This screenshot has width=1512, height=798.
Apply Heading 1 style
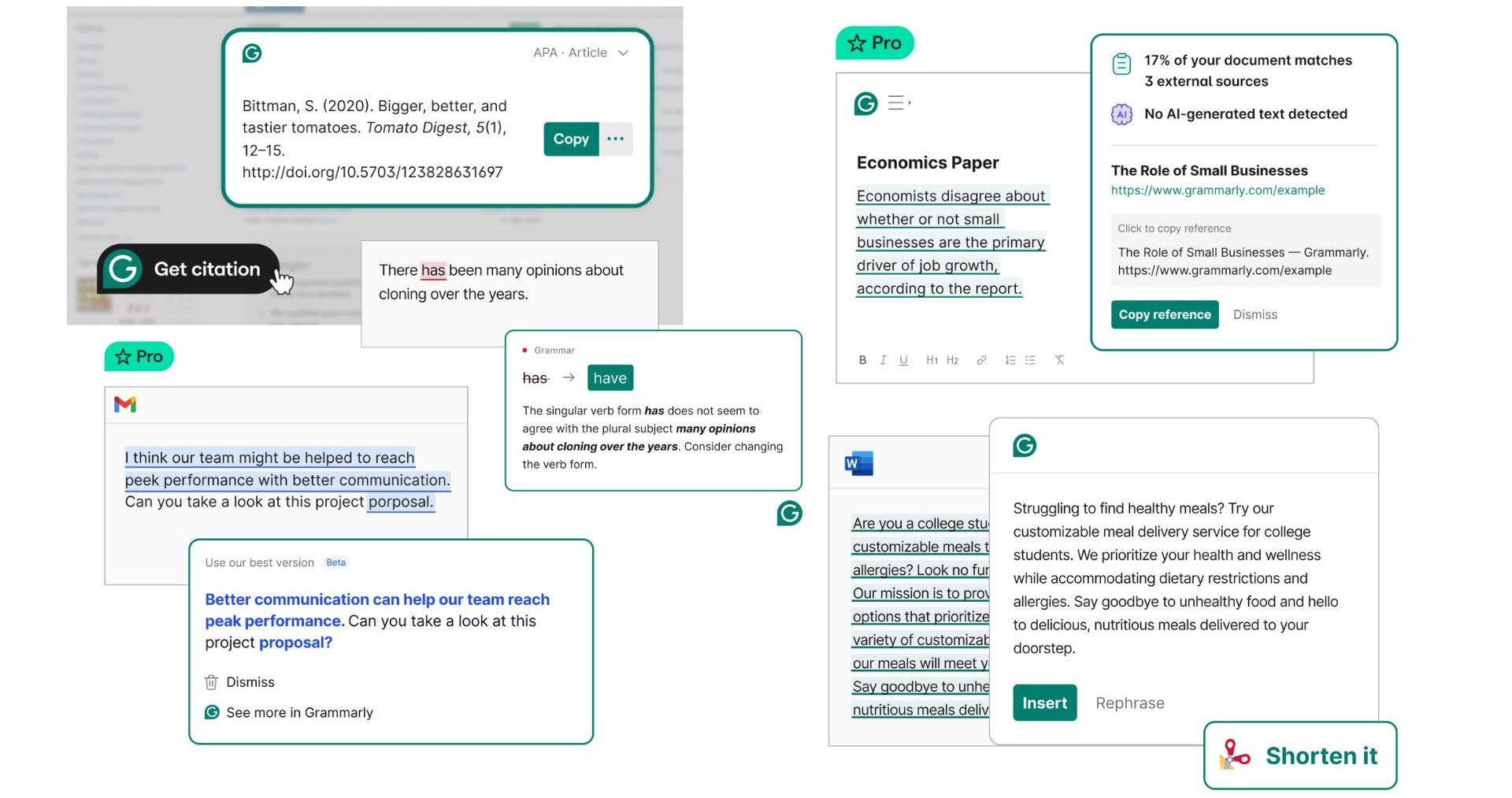(932, 360)
